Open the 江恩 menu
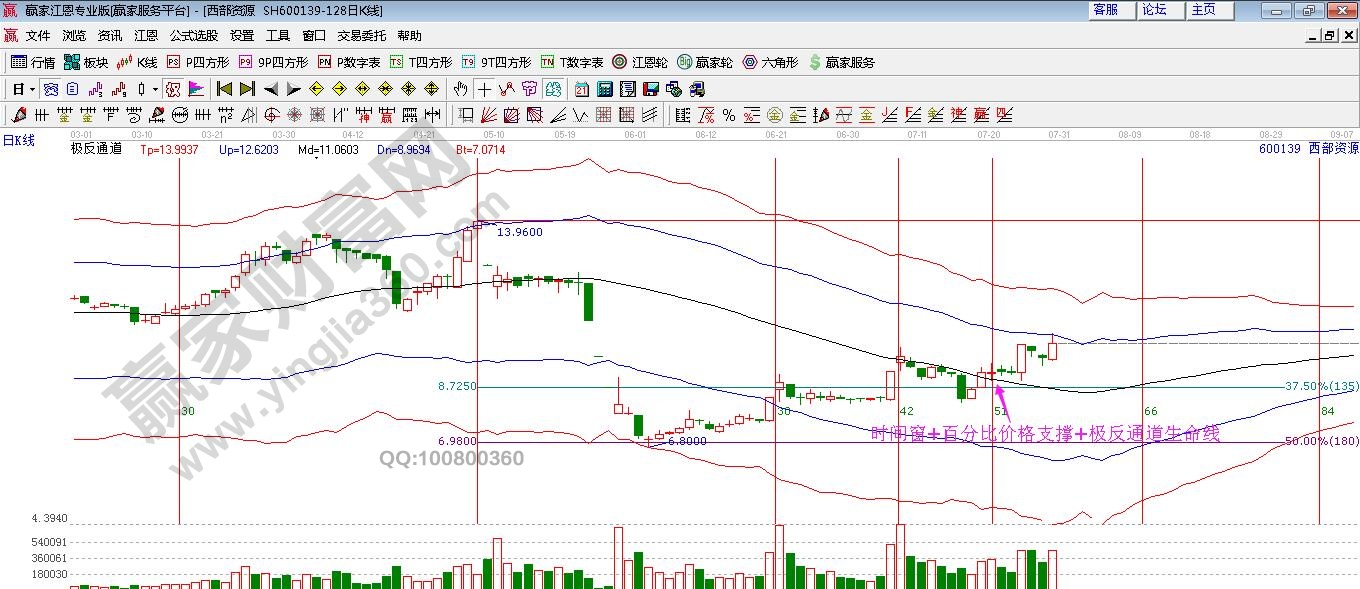 146,35
